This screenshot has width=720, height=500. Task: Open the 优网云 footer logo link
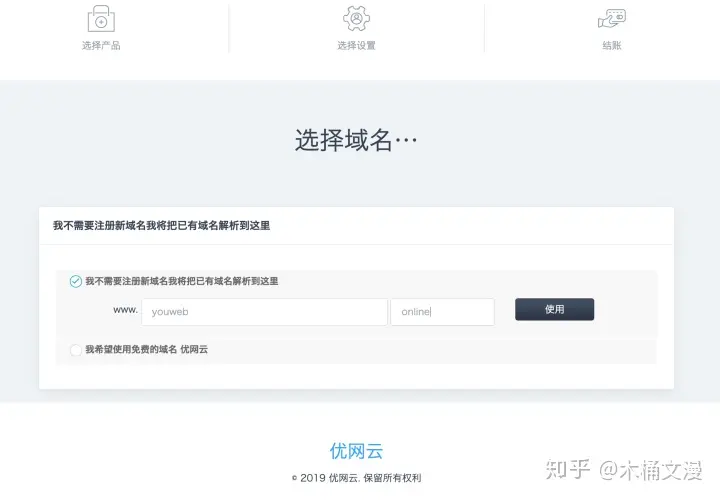coord(356,451)
